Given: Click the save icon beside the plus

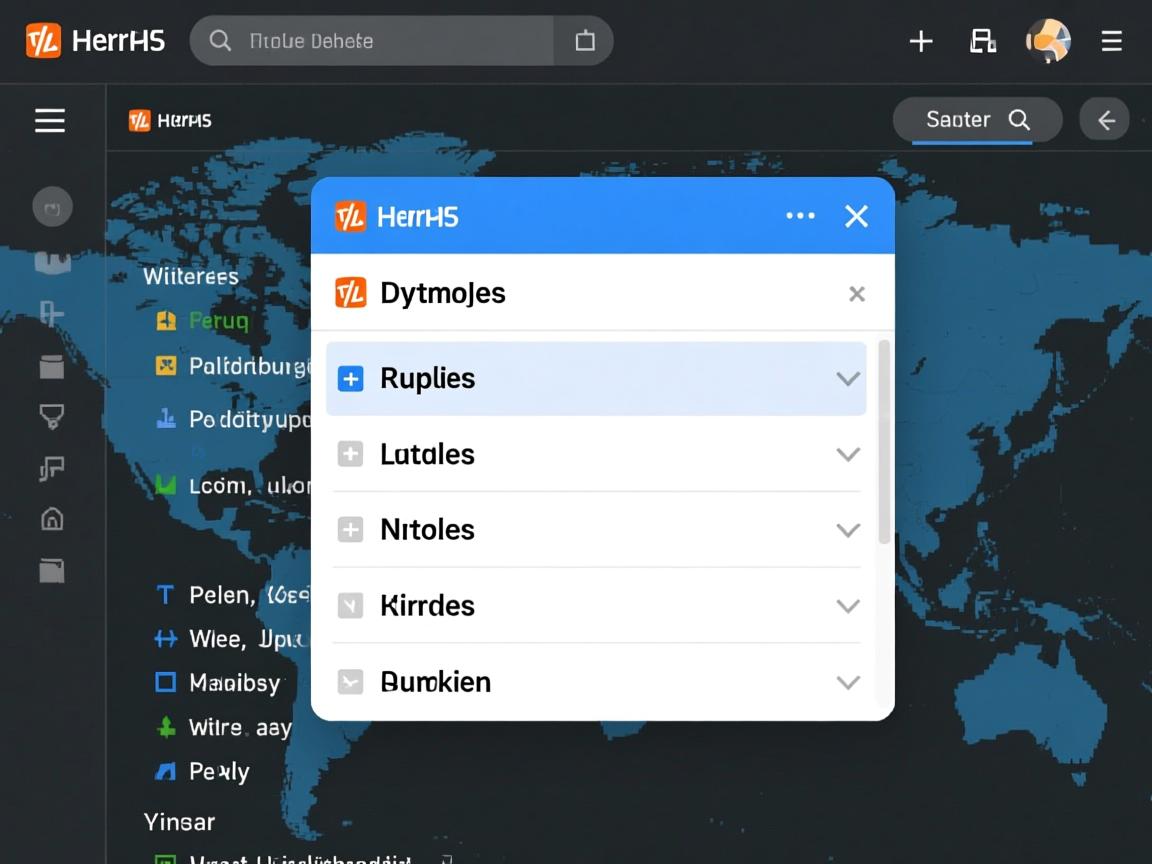Looking at the screenshot, I should [982, 41].
